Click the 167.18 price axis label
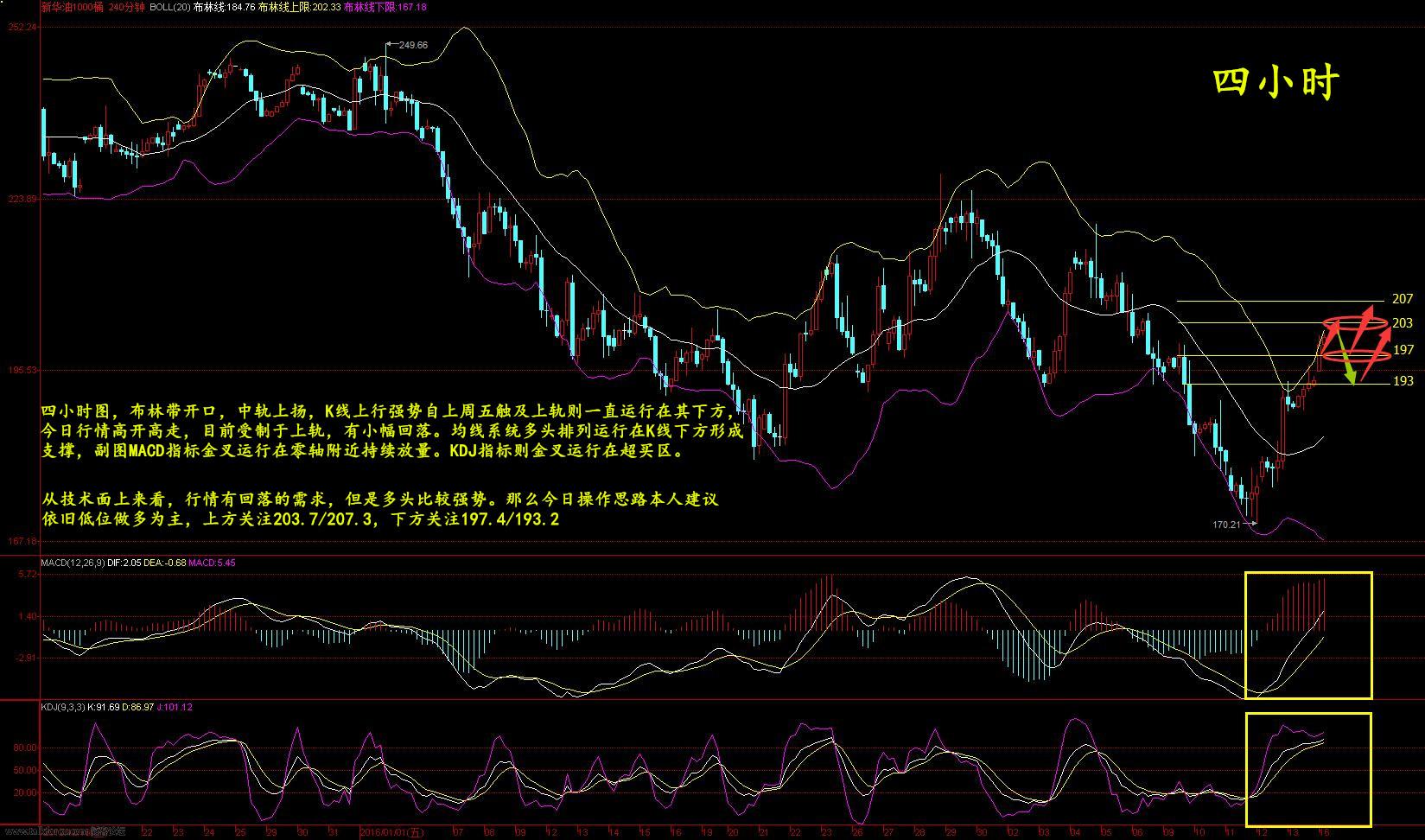This screenshot has width=1425, height=840. pyautogui.click(x=22, y=541)
